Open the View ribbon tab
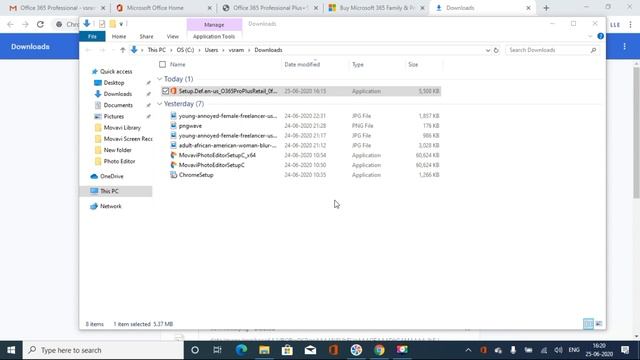Screen dimensions: 640x360 (173, 36)
